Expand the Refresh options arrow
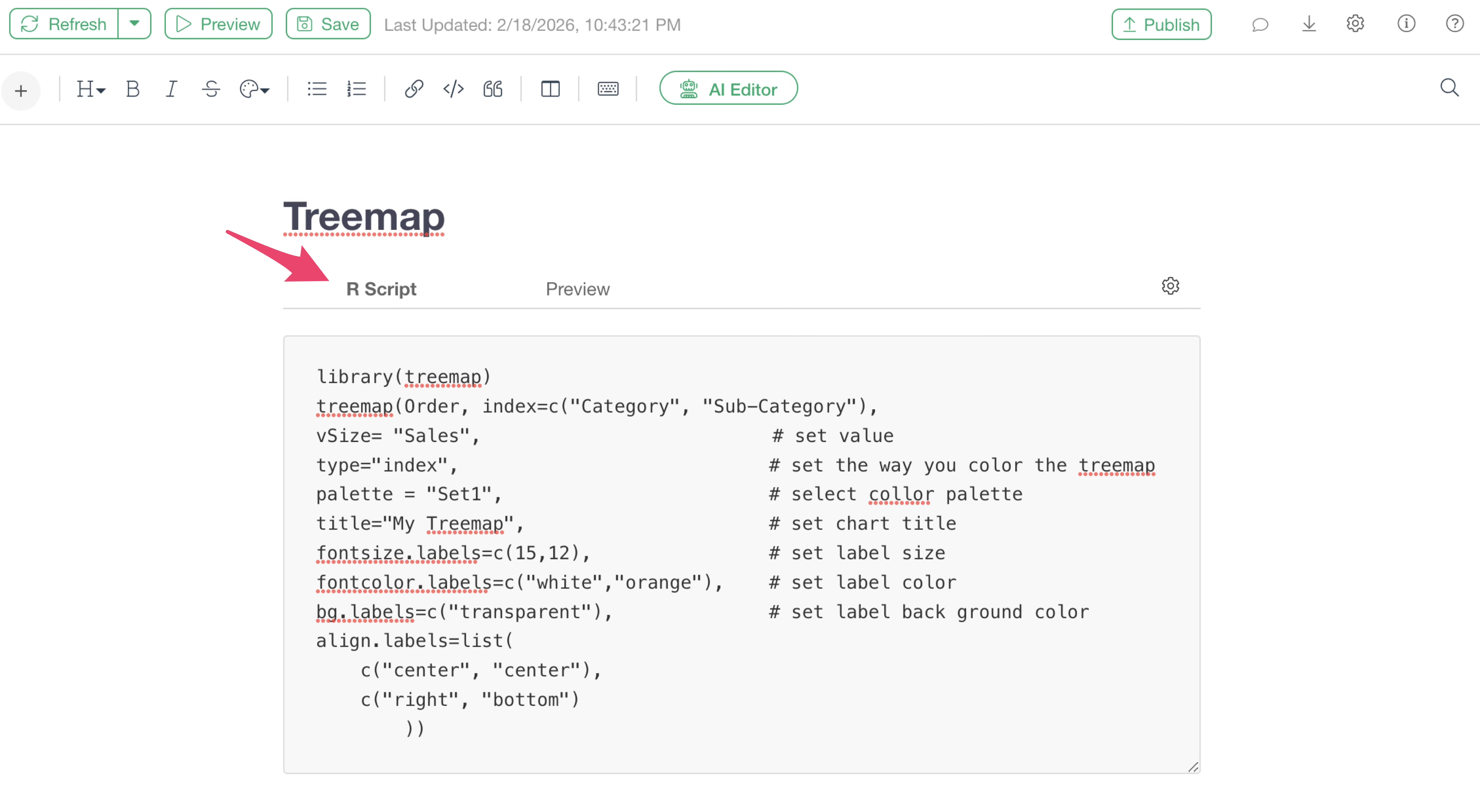Image resolution: width=1480 pixels, height=812 pixels. (135, 23)
